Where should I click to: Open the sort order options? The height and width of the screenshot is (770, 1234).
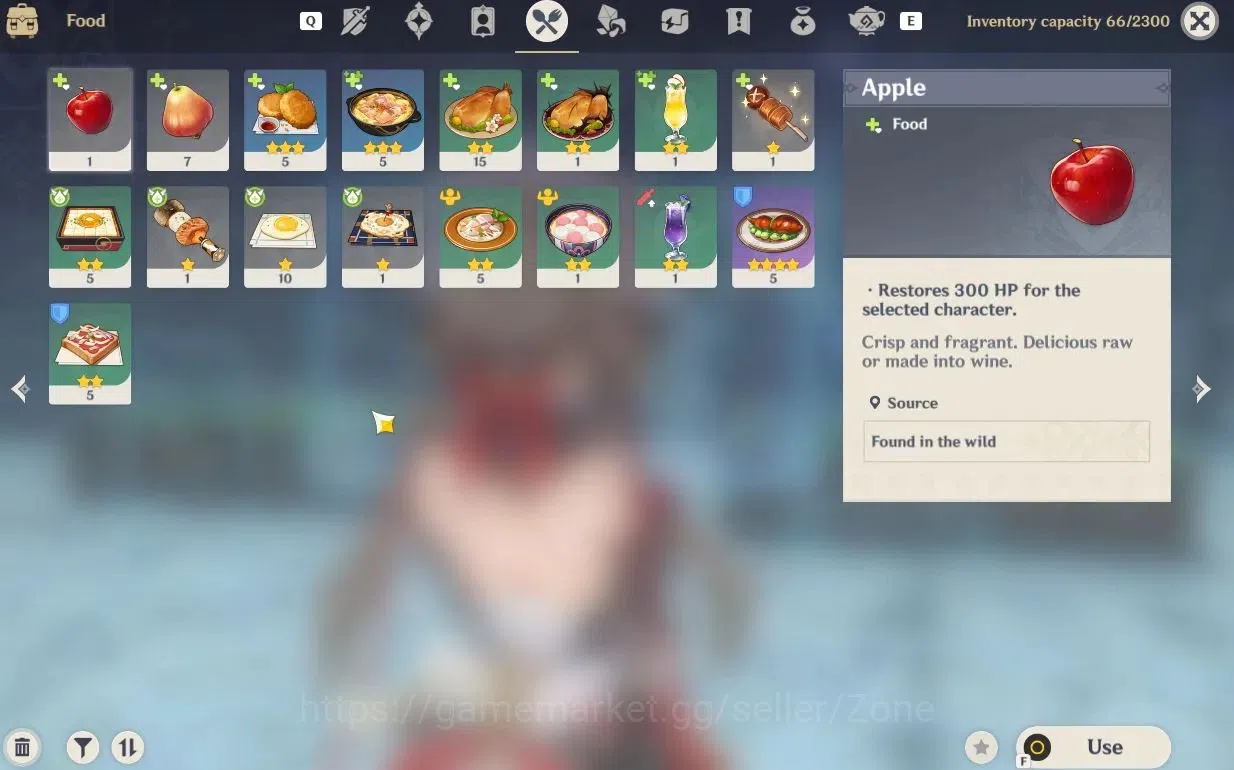click(128, 747)
